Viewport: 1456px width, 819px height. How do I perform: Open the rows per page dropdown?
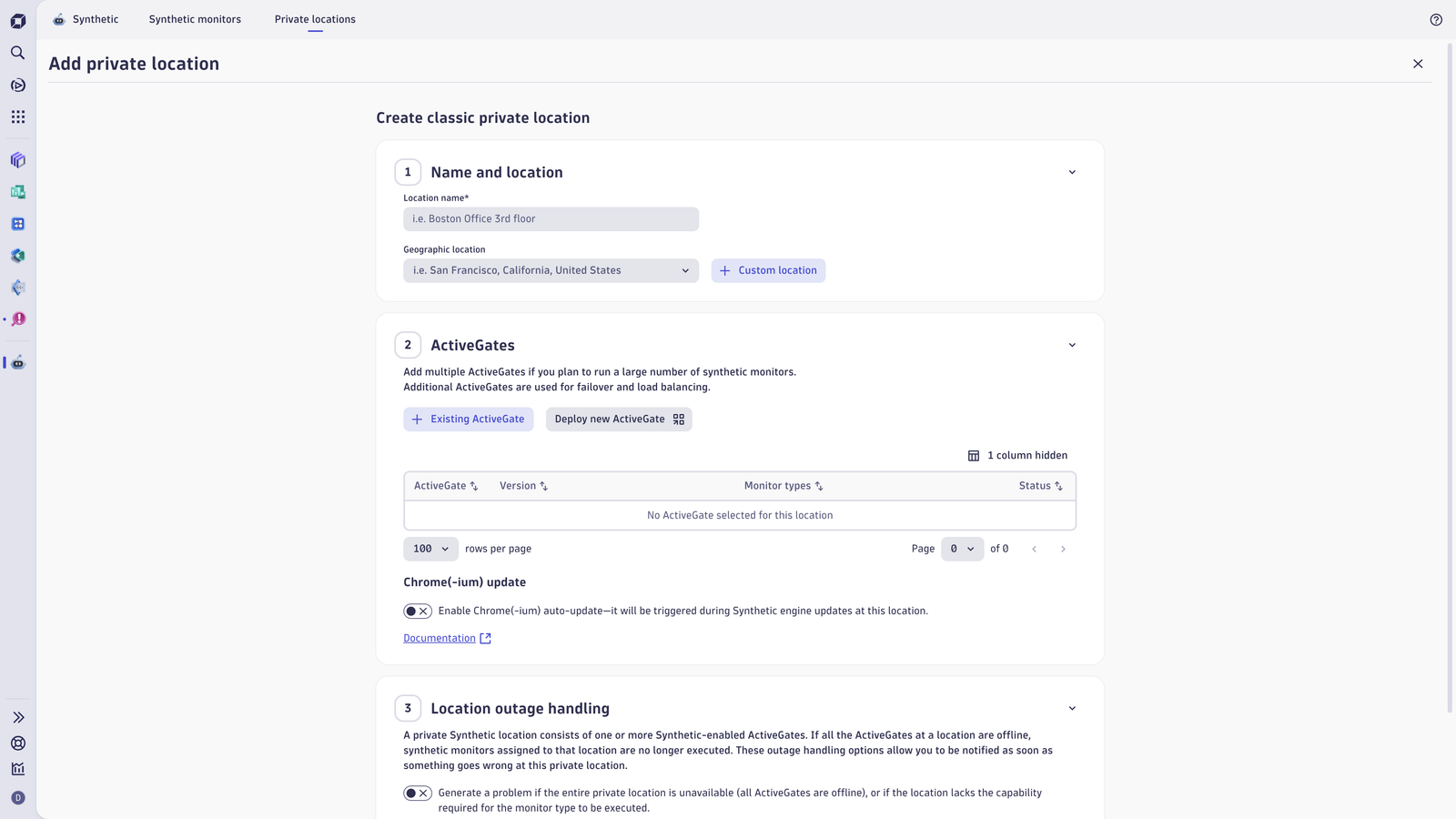430,549
